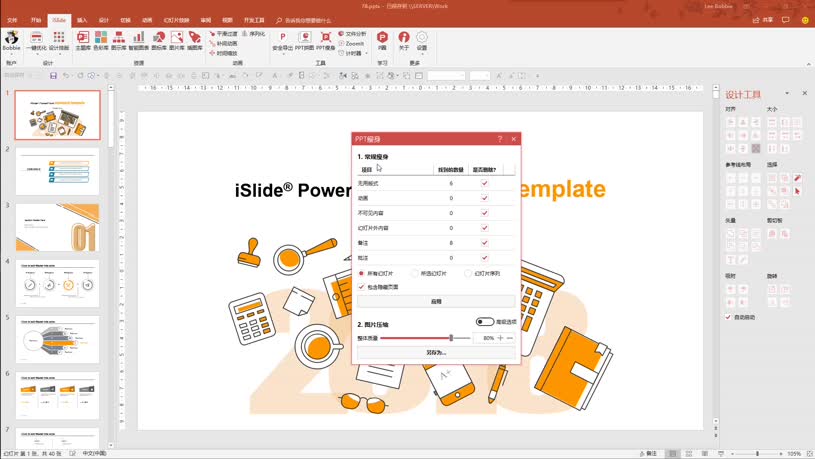The image size is (815, 459).
Task: Open the 开发工具 developer tab
Action: pos(254,20)
